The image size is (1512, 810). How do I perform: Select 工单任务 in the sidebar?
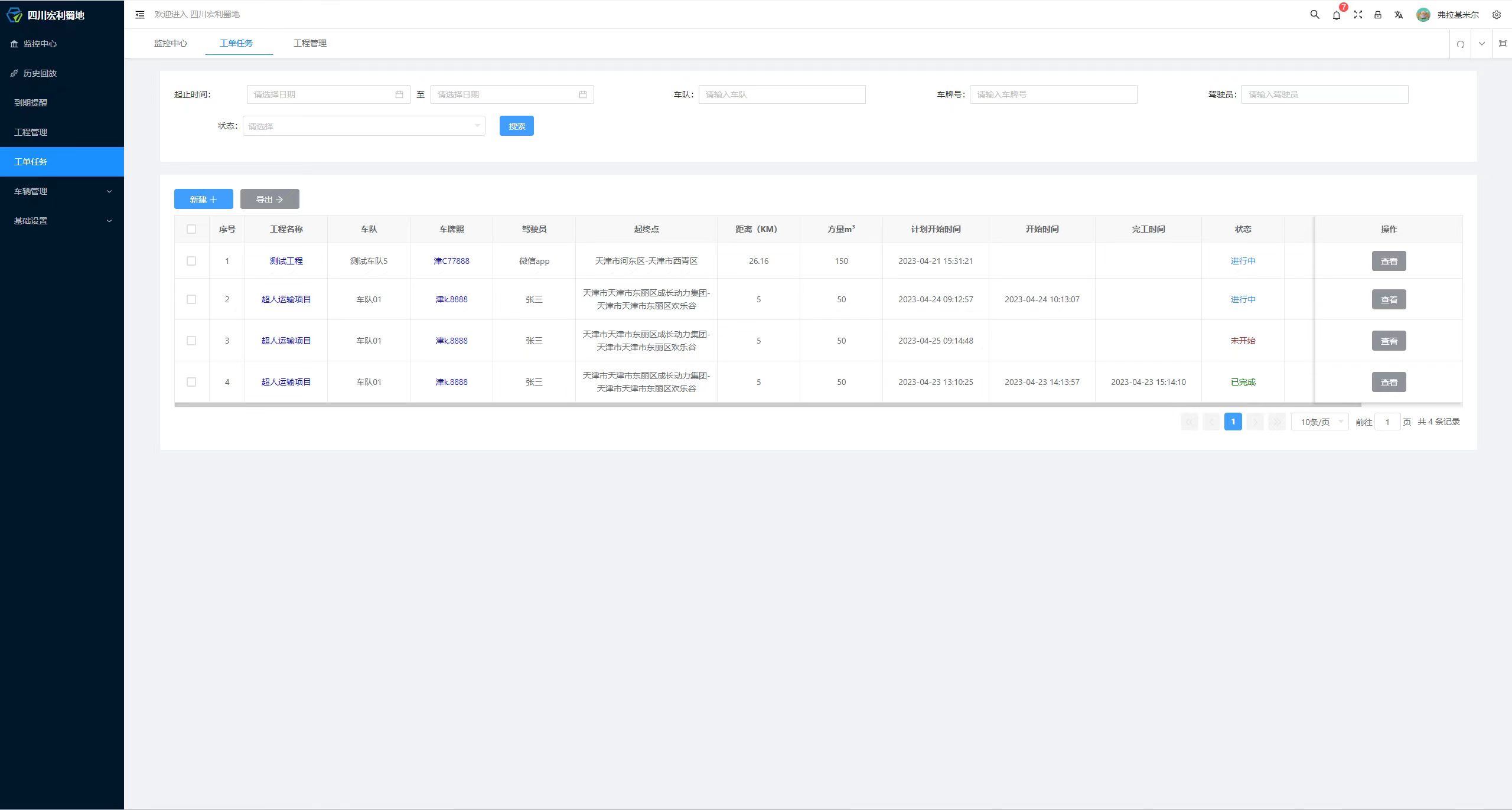[x=62, y=162]
